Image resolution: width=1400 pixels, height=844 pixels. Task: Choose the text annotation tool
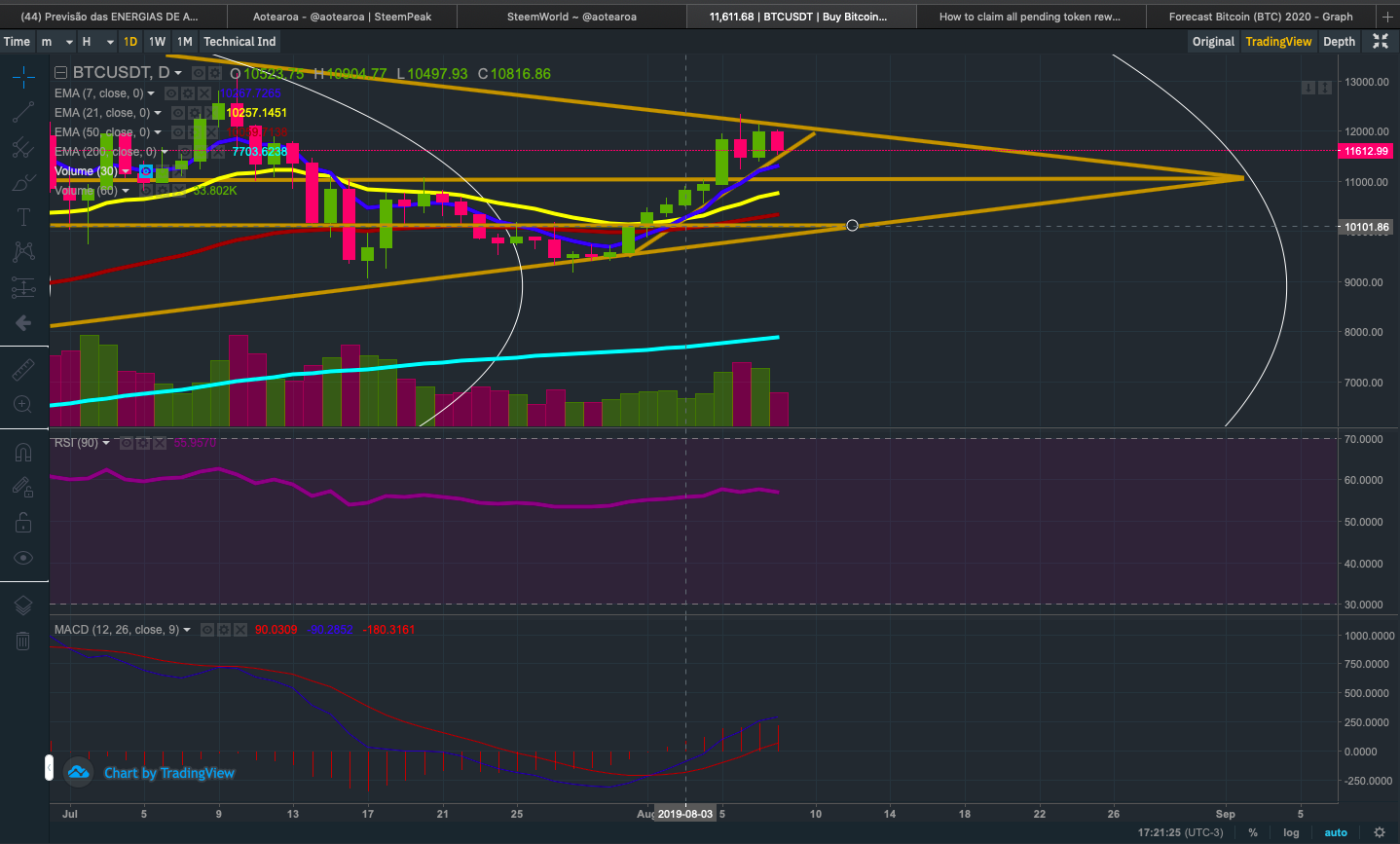23,217
